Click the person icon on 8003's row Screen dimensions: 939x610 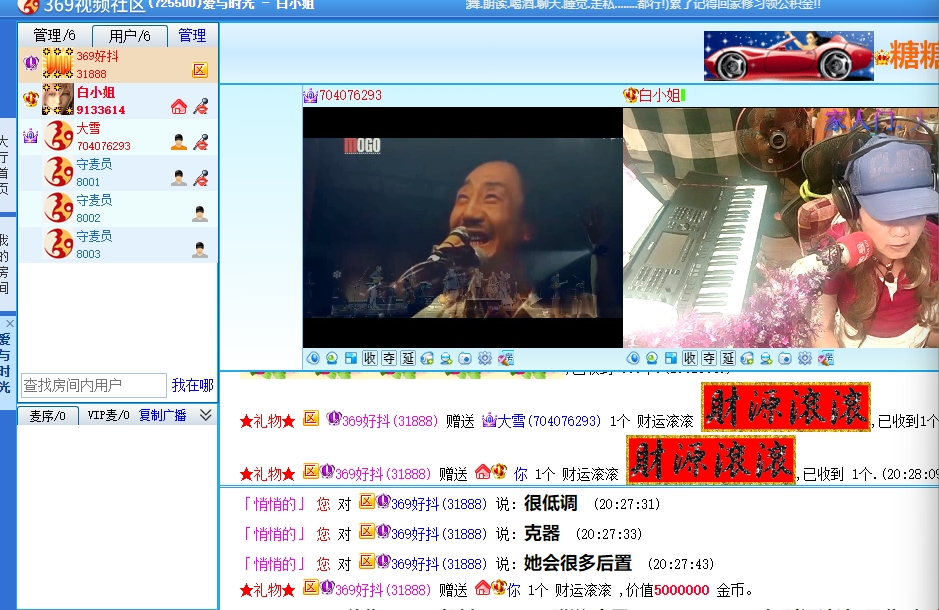pyautogui.click(x=200, y=250)
